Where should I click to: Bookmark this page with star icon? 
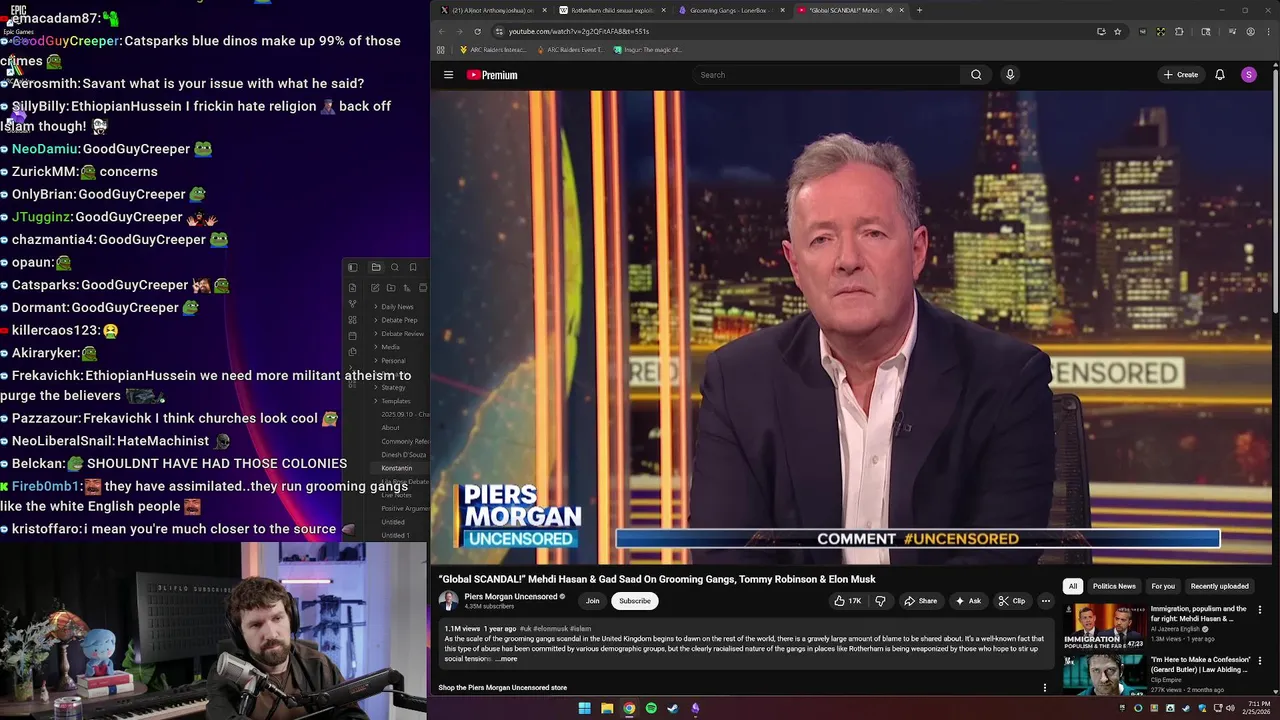pos(1118,31)
